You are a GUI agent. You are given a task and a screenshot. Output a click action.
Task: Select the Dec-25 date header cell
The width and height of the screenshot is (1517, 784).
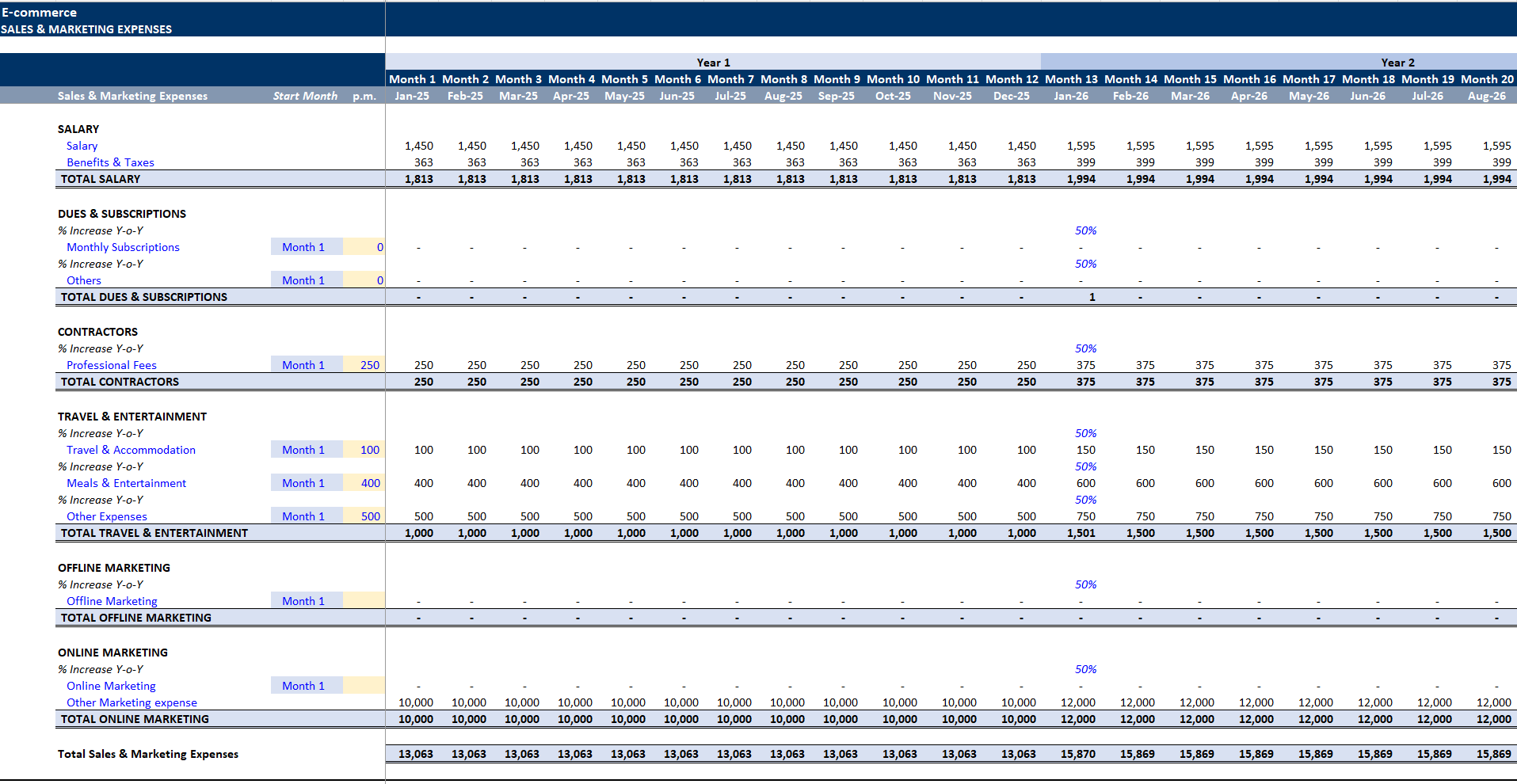1012,96
